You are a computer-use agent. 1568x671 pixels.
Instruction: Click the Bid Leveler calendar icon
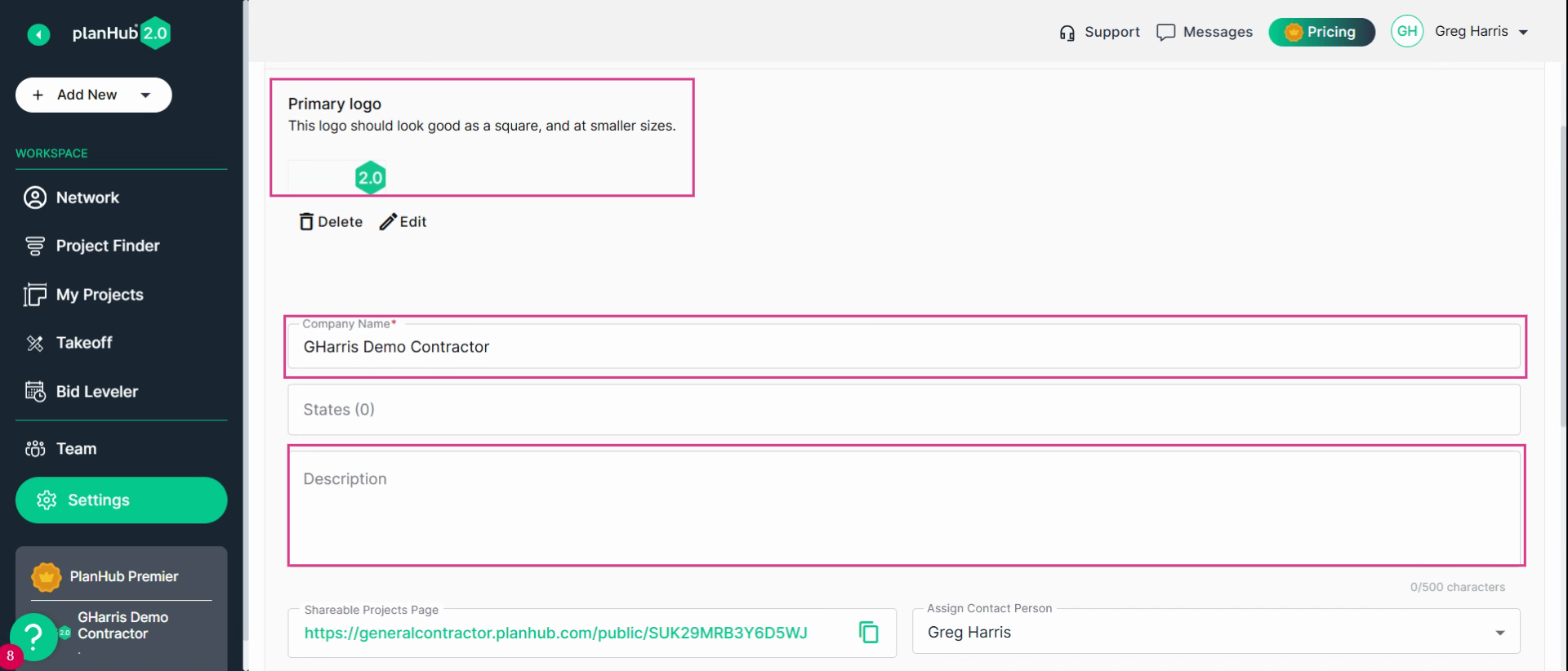coord(35,392)
